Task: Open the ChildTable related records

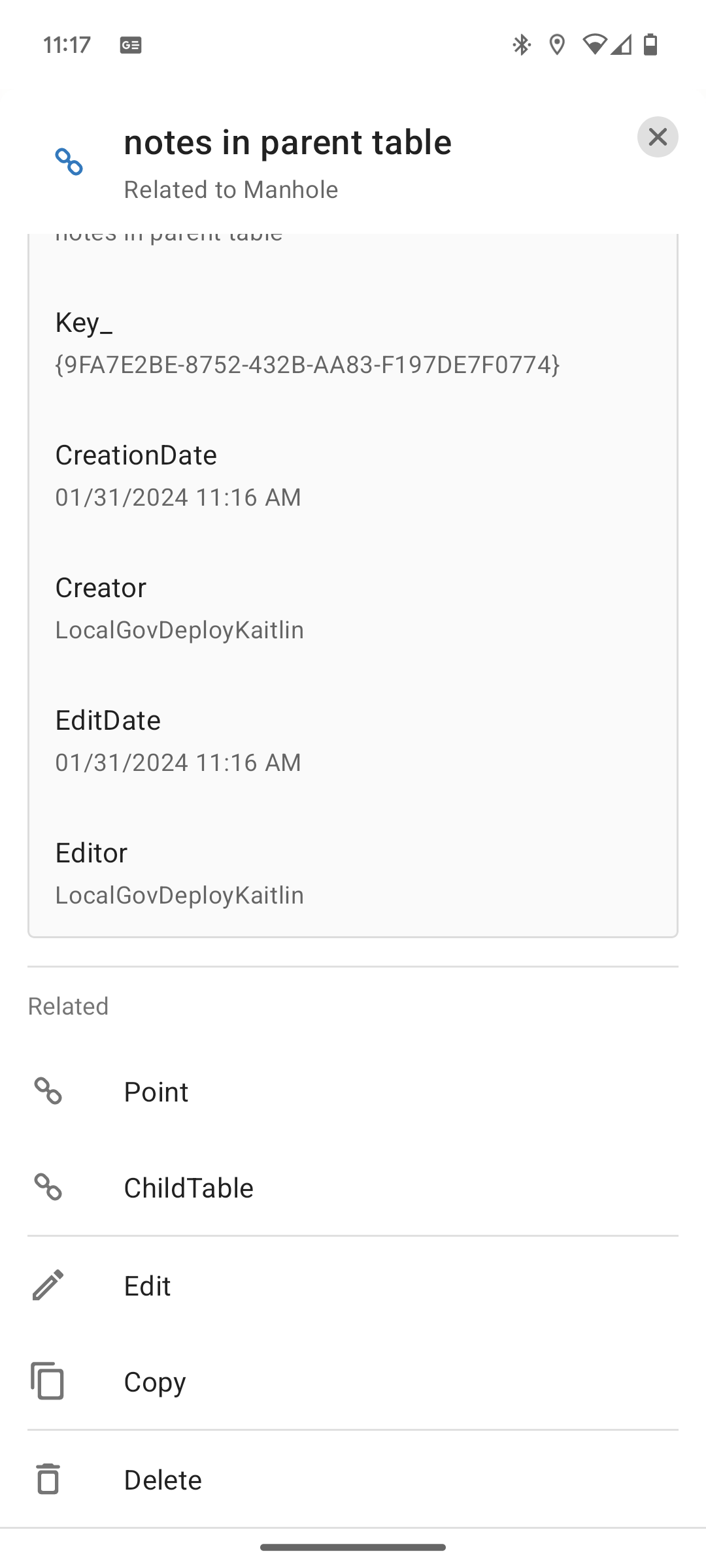Action: (x=188, y=1188)
